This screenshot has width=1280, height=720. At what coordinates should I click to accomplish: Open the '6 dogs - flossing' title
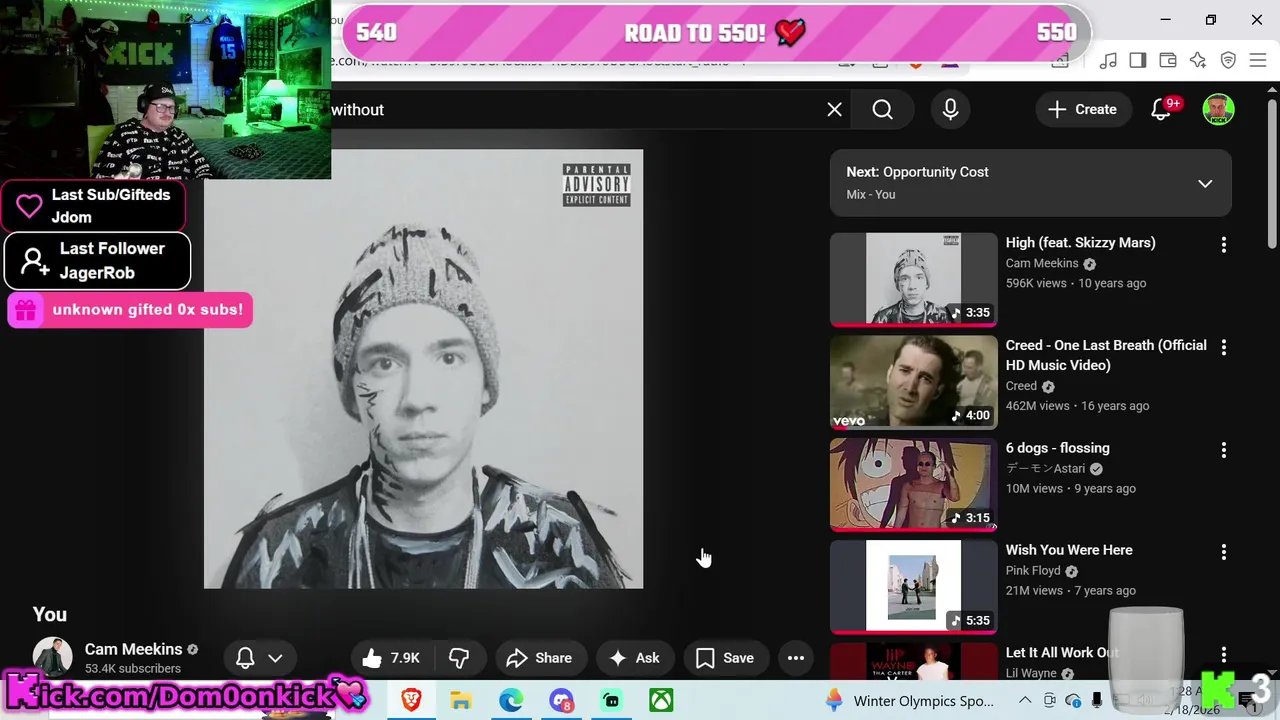click(1057, 448)
